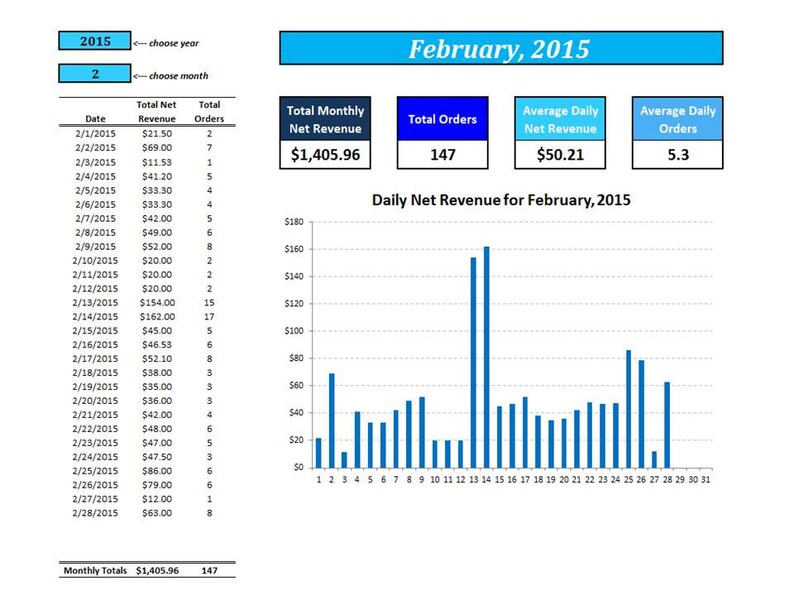The width and height of the screenshot is (794, 596).
Task: Click the Average Daily Net Revenue value $50.21
Action: coord(560,154)
